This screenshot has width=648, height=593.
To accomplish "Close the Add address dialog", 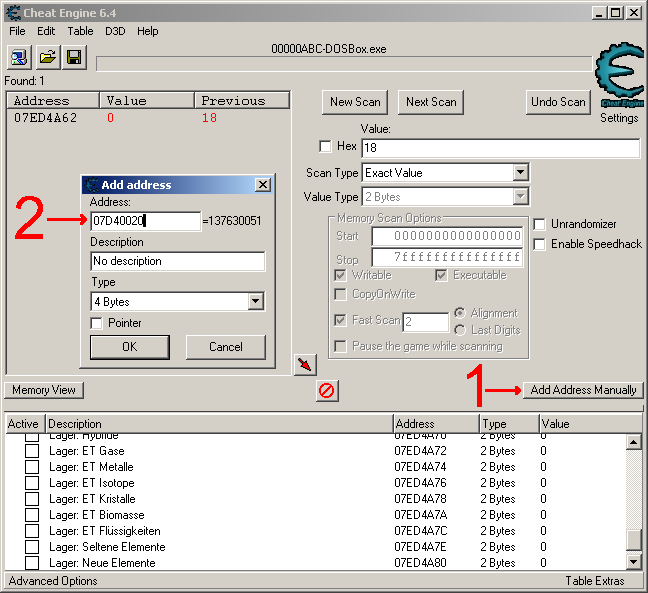I will [263, 185].
